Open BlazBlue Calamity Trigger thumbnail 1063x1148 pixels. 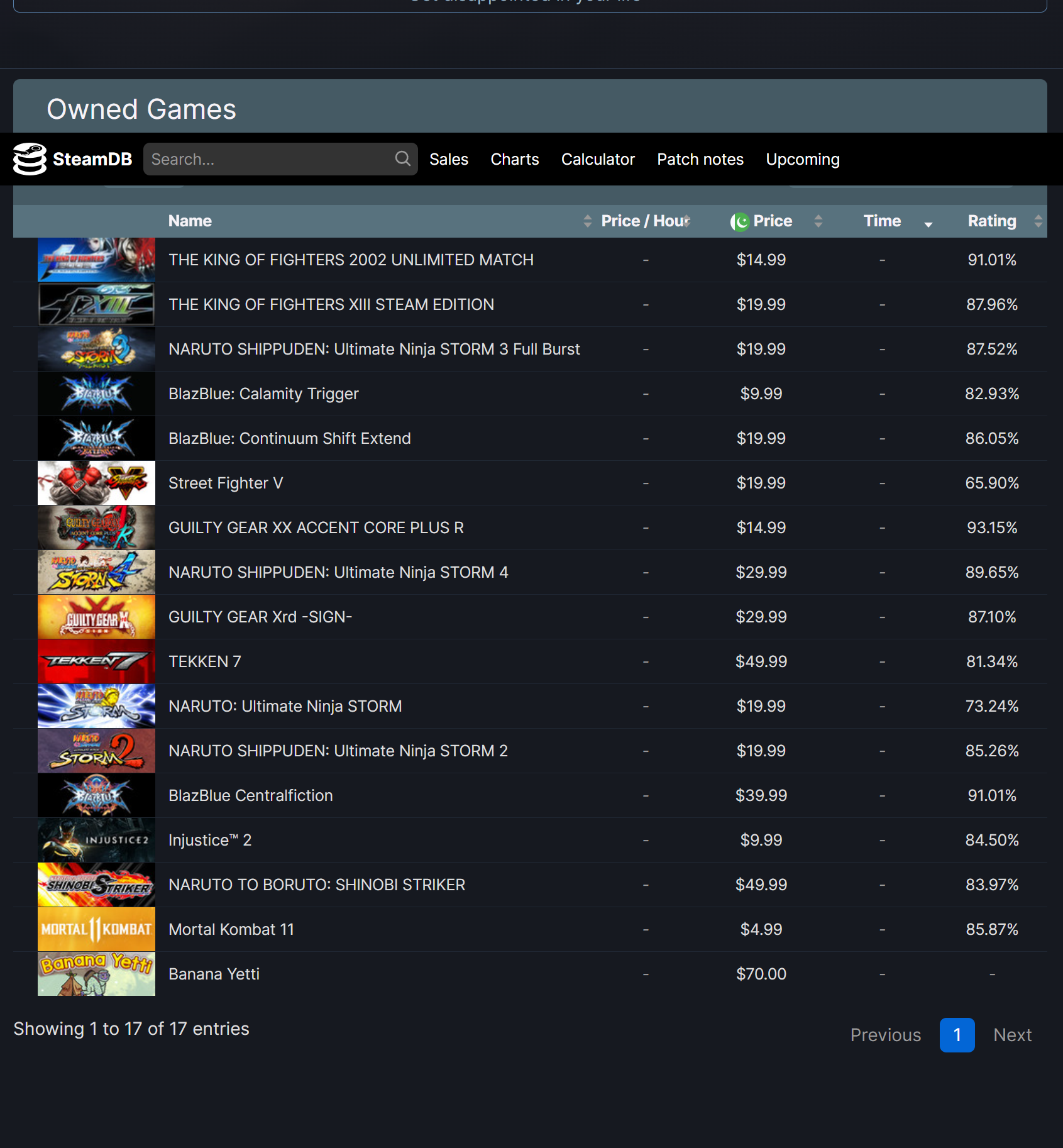pyautogui.click(x=96, y=394)
